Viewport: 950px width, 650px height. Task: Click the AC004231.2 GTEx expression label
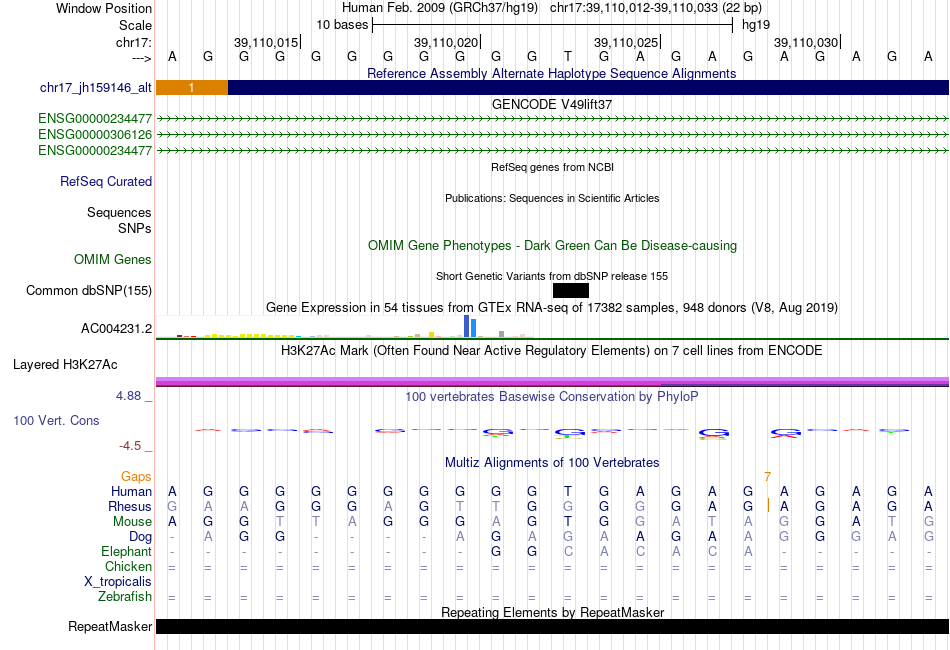(x=116, y=329)
